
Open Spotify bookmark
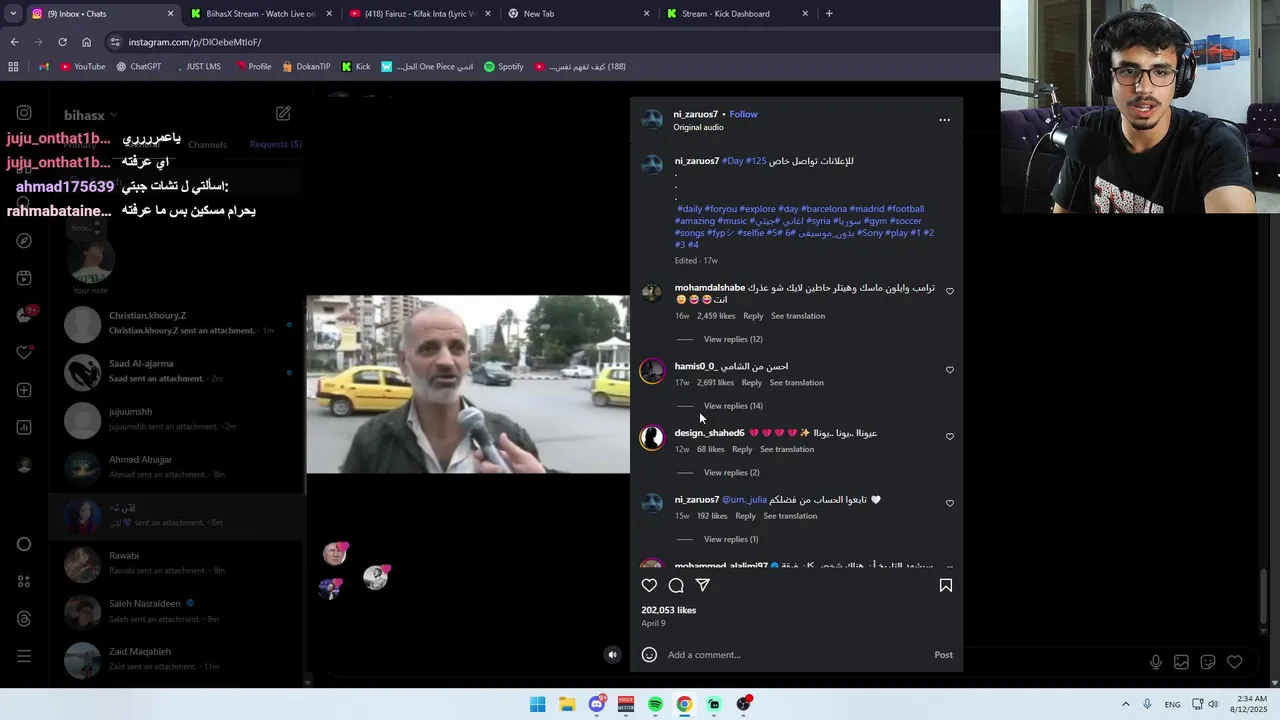[x=503, y=67]
